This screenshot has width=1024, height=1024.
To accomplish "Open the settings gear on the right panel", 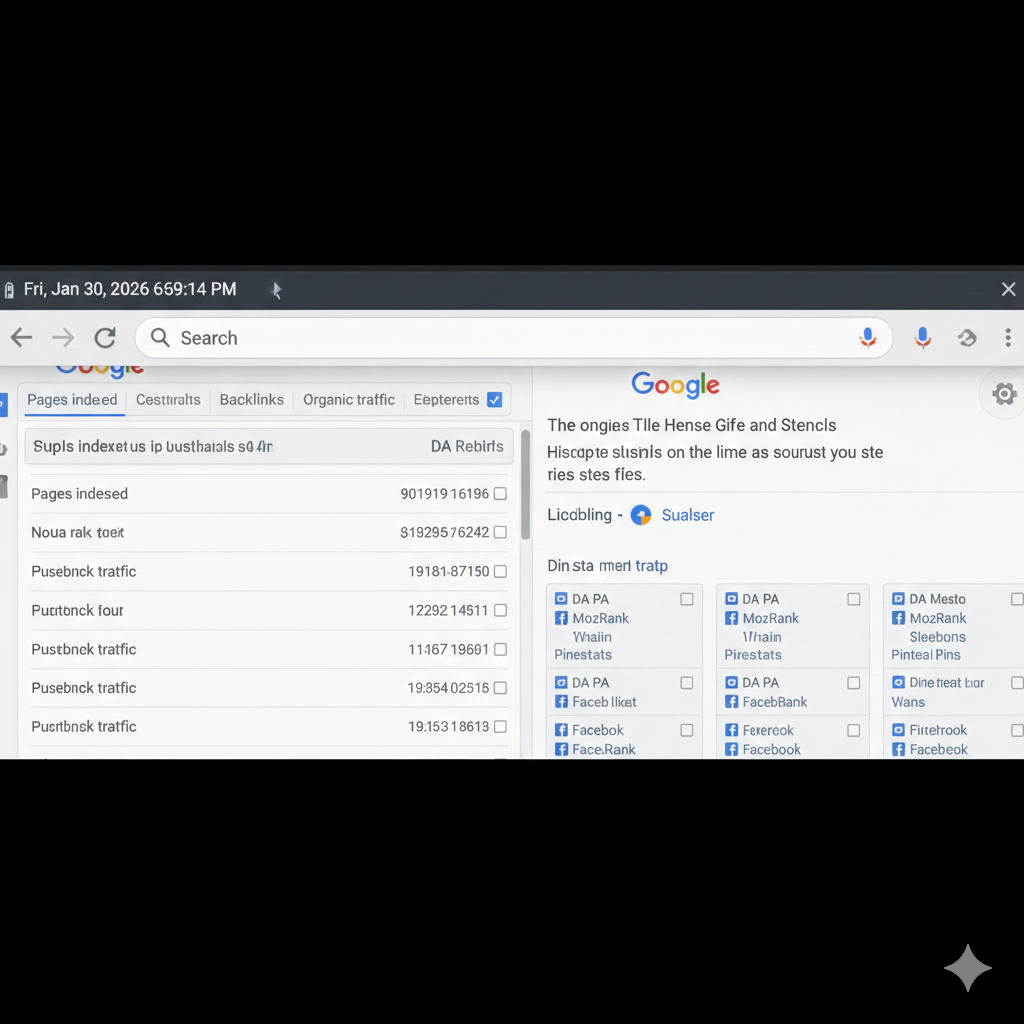I will coord(1004,394).
